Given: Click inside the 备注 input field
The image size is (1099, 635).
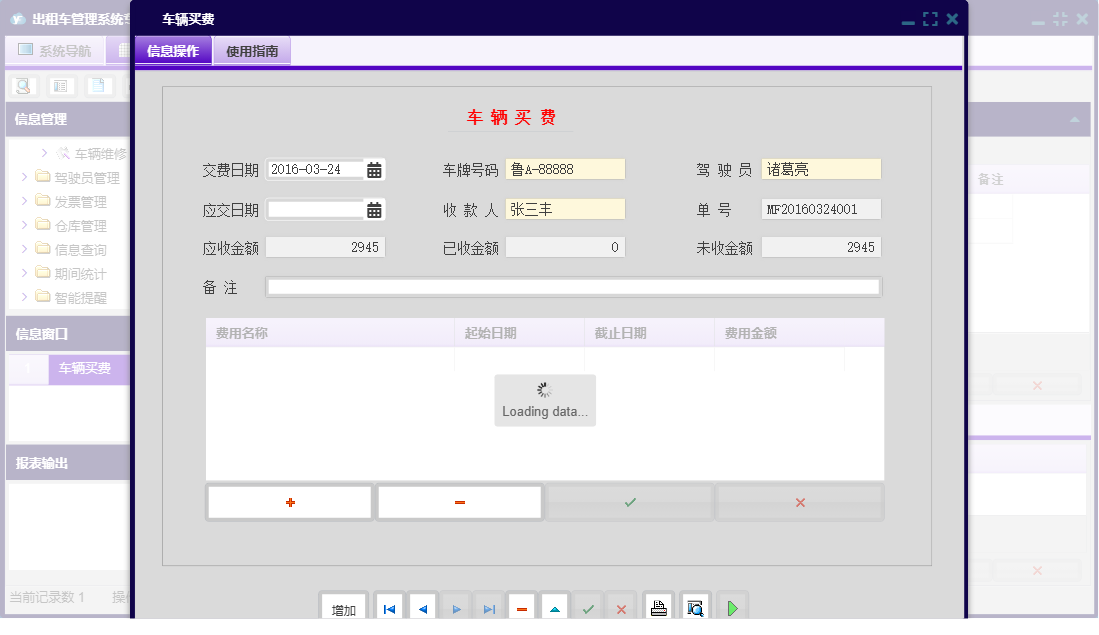Looking at the screenshot, I should 573,287.
